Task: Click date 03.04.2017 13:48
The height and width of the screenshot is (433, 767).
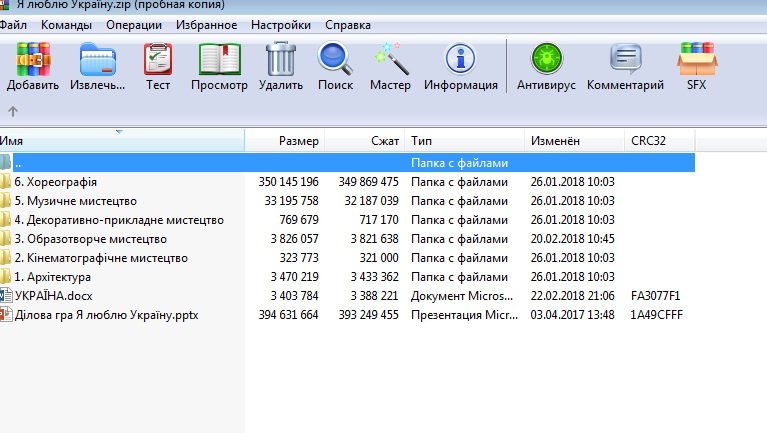Action: point(572,315)
